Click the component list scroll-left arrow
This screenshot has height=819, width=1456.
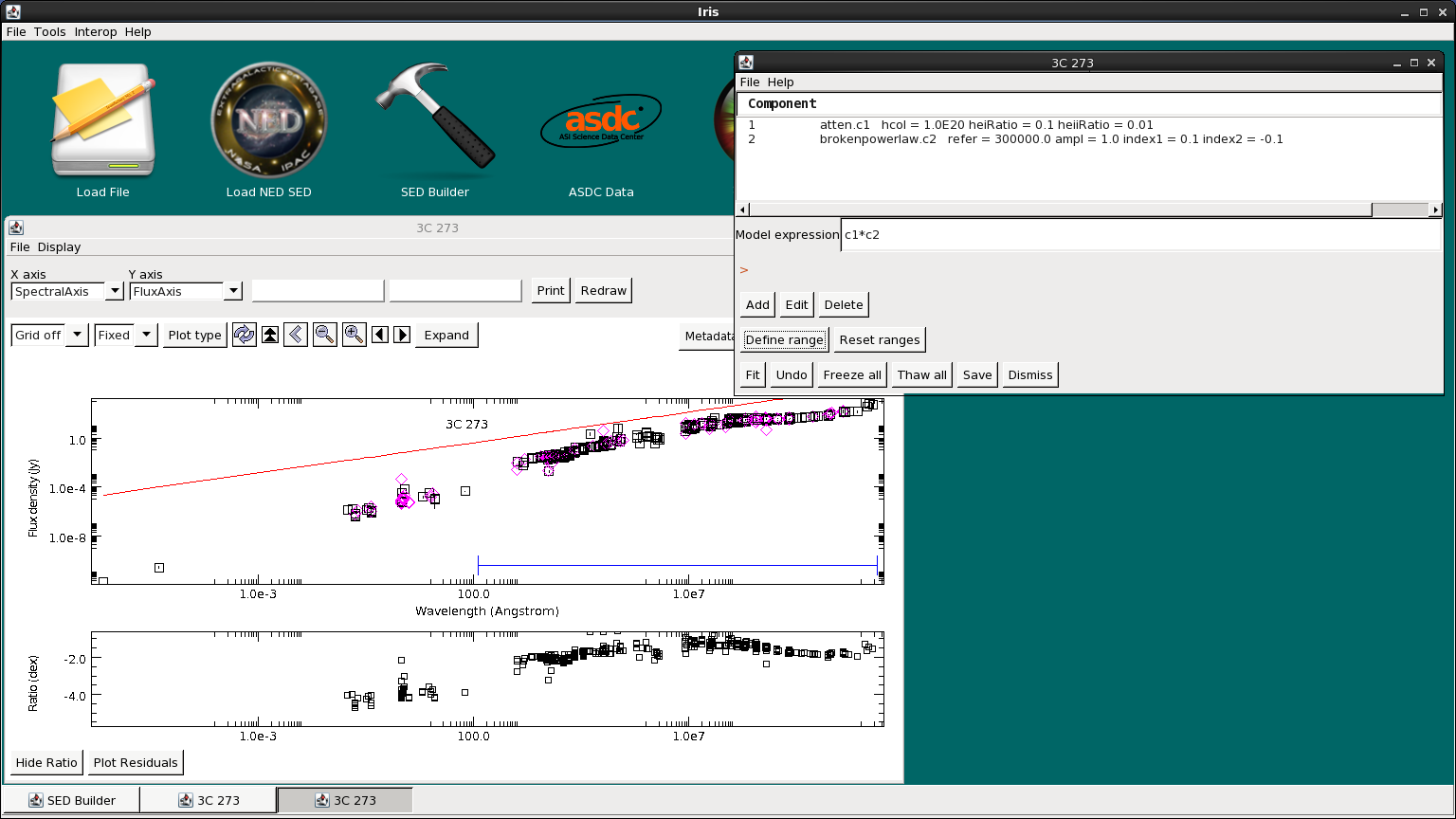coord(744,209)
